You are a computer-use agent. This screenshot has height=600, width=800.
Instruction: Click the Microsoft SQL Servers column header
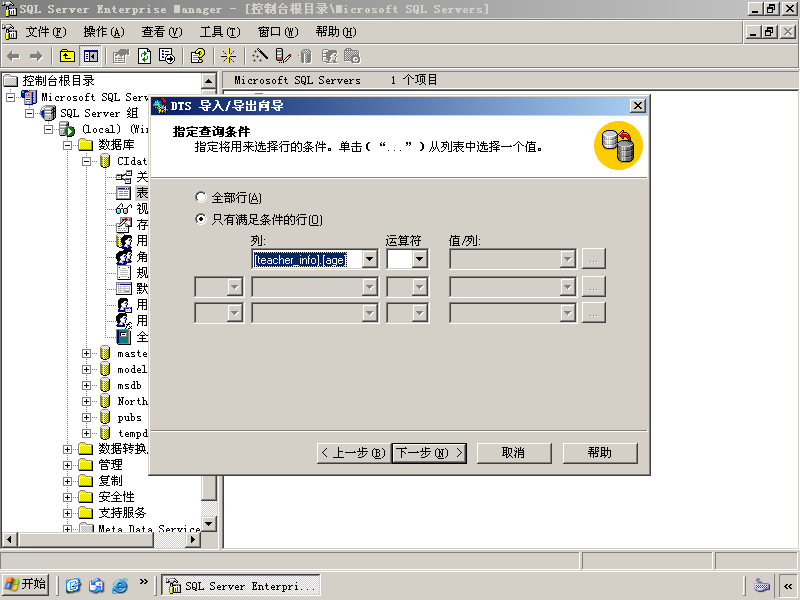(297, 80)
